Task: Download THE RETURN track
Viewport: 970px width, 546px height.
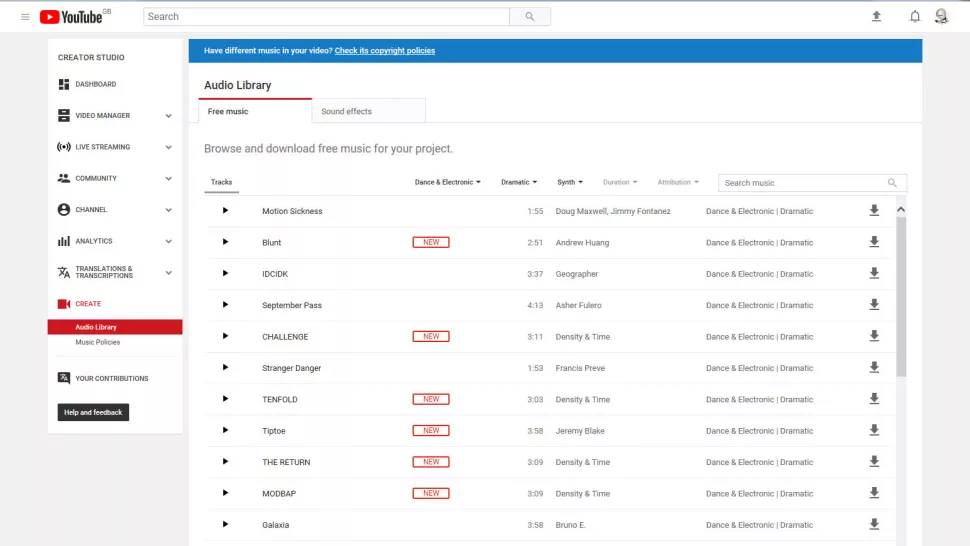Action: pyautogui.click(x=874, y=462)
